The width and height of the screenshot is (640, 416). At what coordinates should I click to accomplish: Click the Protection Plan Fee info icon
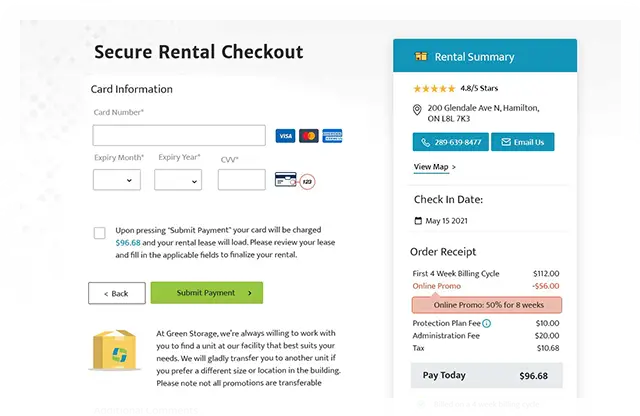pos(487,324)
